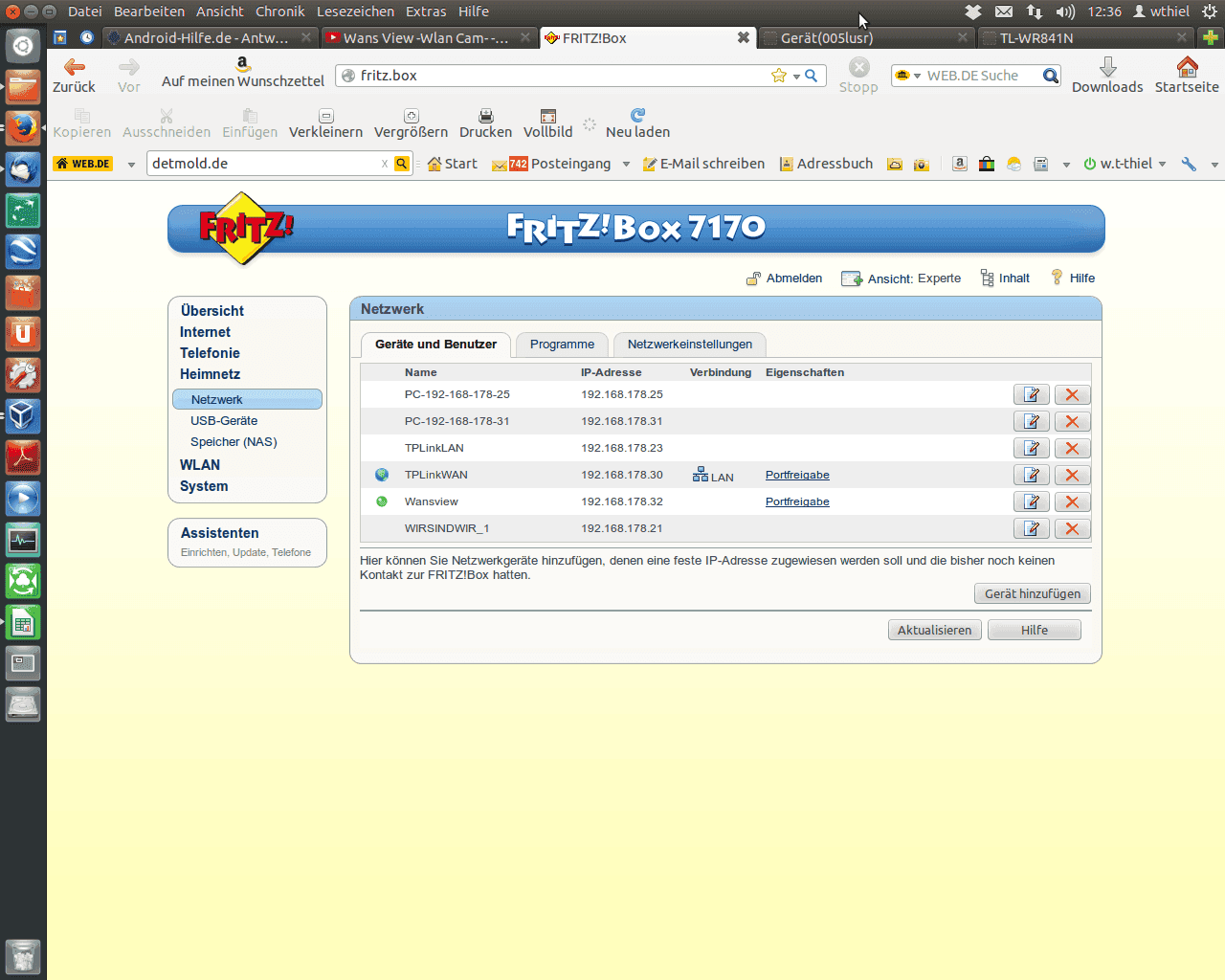
Task: Expand the WEB.DE toolbar menu arrow
Action: 131,165
